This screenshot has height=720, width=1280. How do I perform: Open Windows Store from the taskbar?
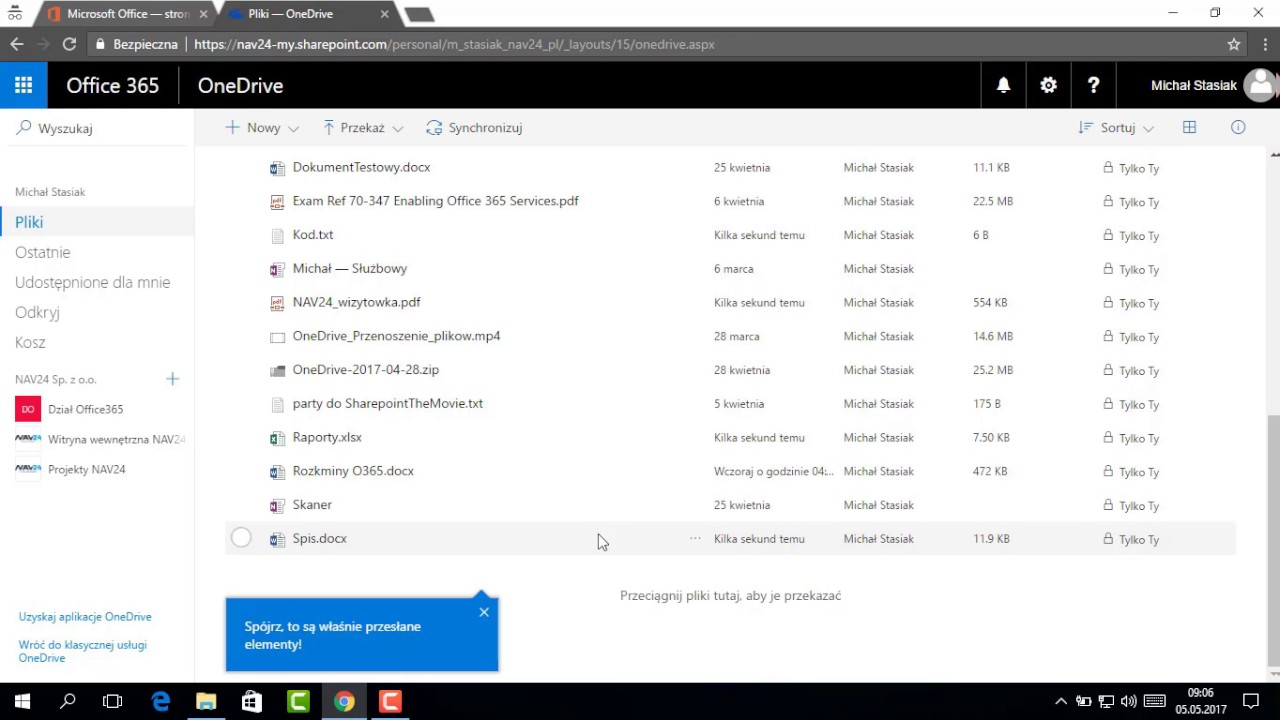252,701
